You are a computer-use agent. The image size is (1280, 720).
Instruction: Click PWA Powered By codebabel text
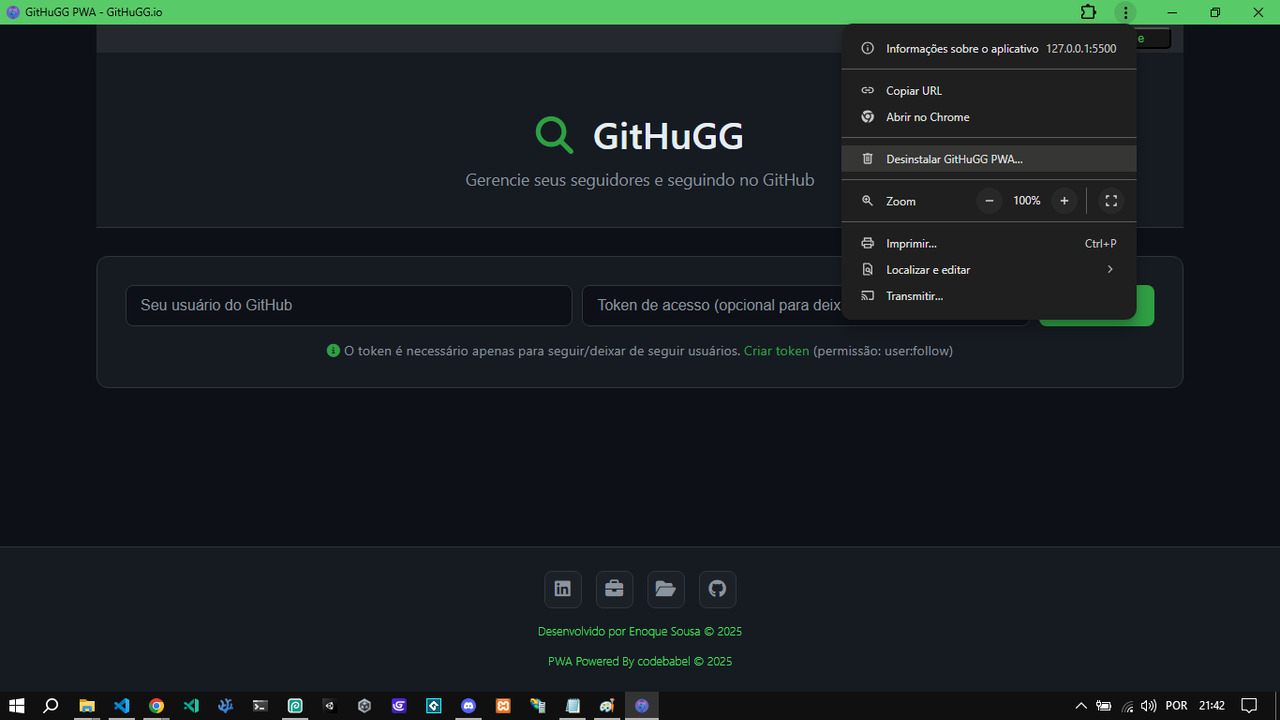640,662
